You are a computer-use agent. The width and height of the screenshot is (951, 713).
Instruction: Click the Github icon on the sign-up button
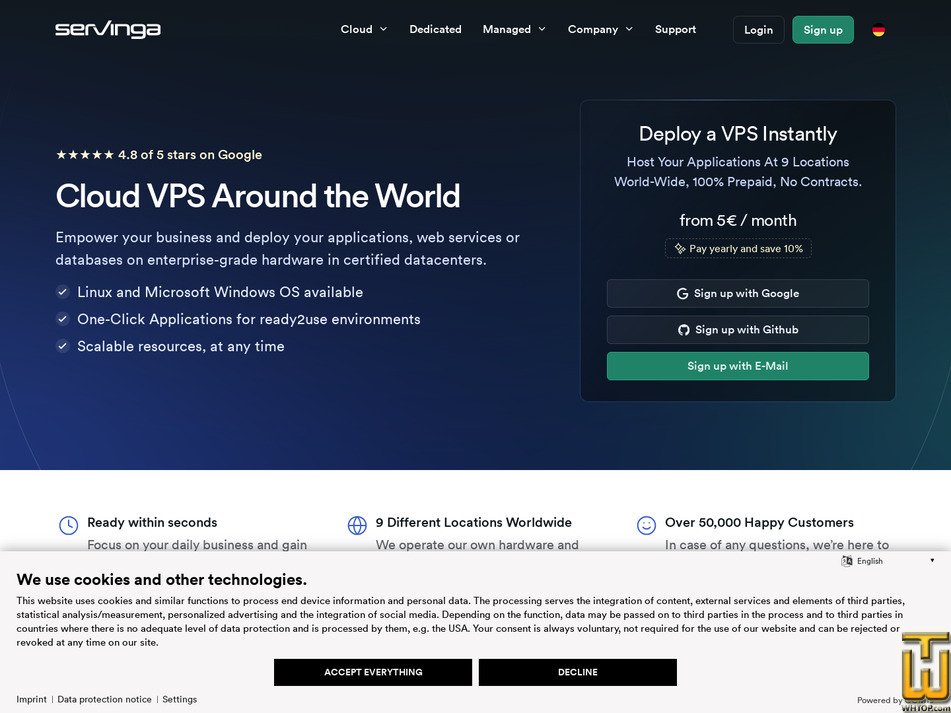click(682, 329)
